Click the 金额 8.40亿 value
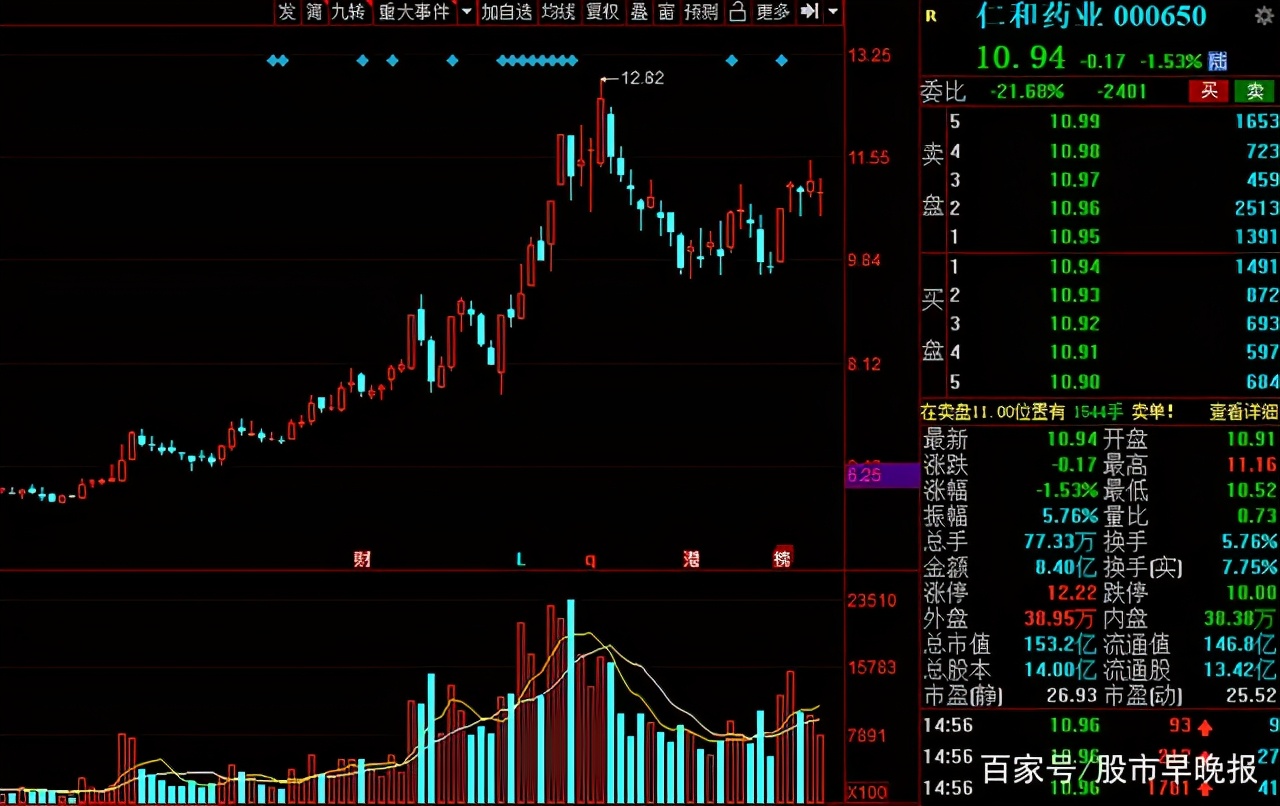 coord(1067,568)
